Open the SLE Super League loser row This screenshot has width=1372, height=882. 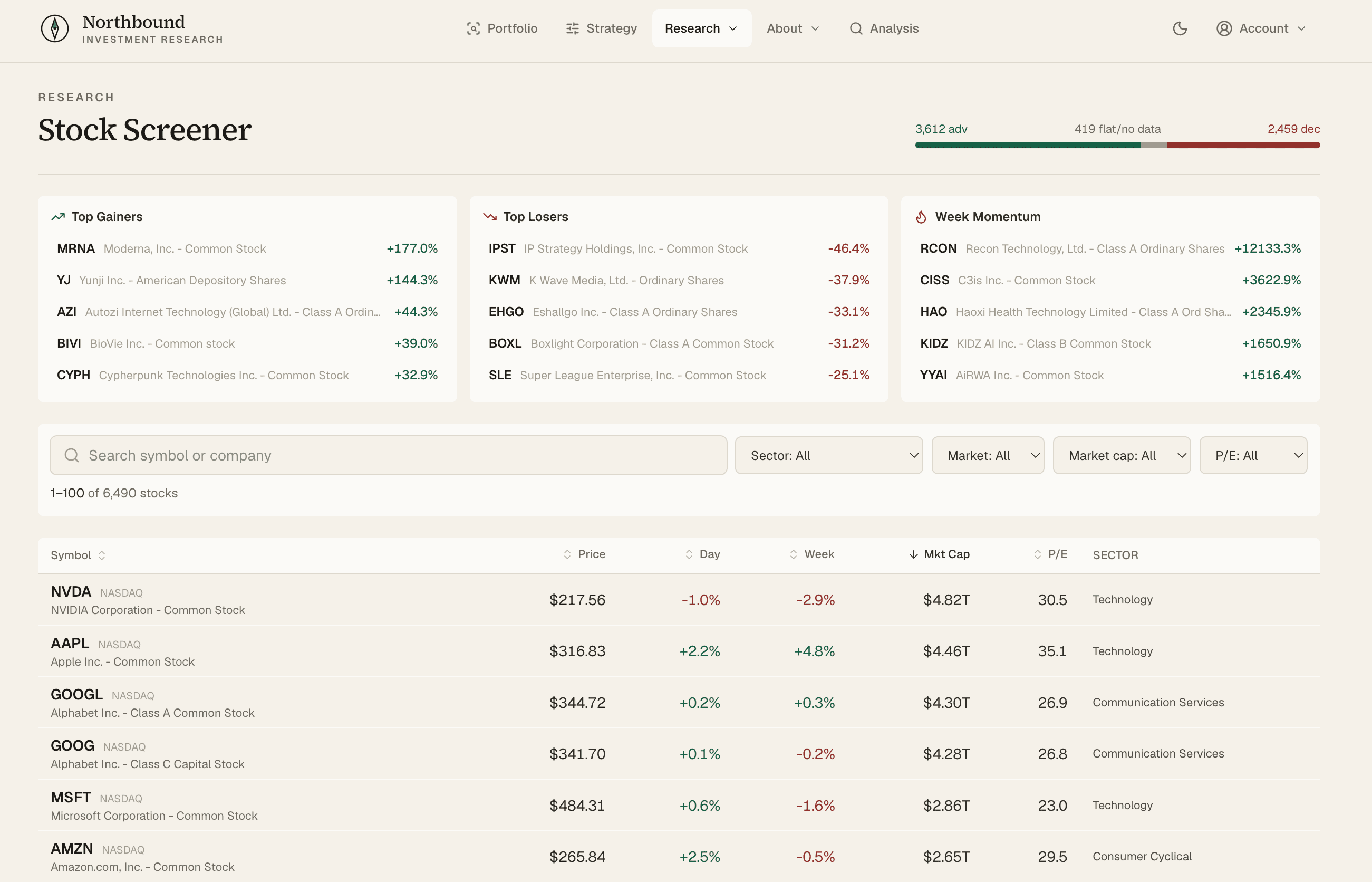pyautogui.click(x=679, y=375)
